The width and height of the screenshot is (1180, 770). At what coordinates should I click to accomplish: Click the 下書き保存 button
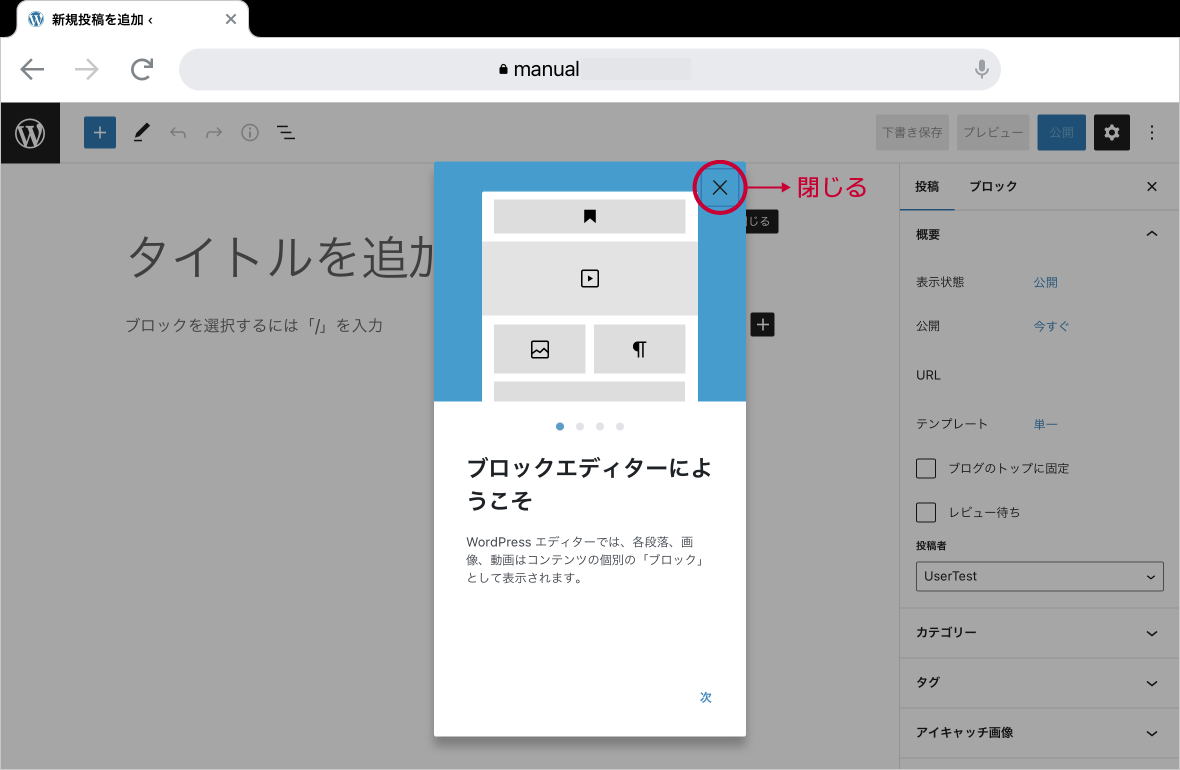pos(912,132)
